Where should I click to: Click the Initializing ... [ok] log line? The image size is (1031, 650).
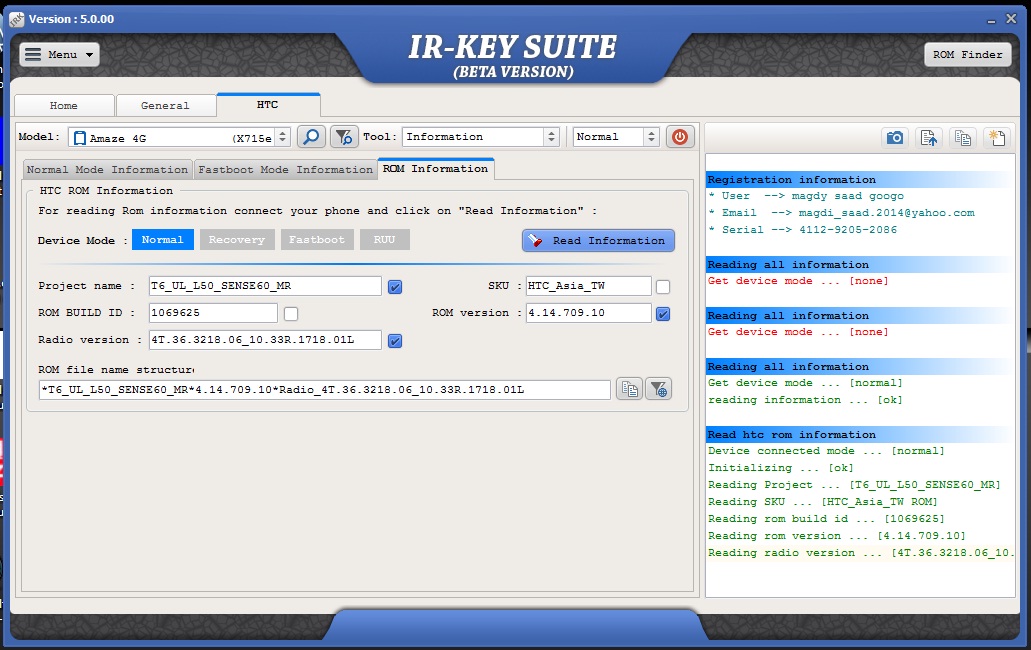780,468
